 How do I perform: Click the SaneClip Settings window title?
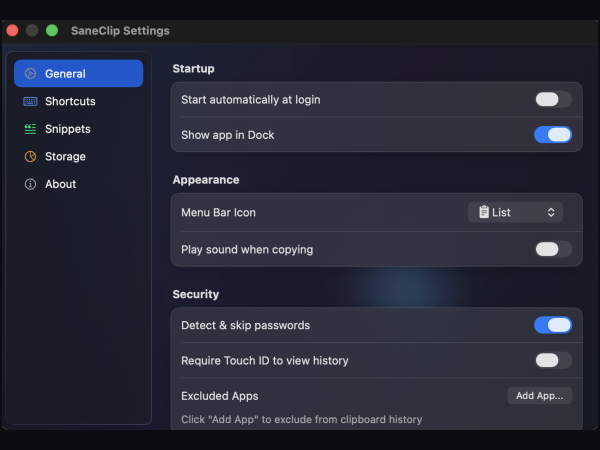120,31
